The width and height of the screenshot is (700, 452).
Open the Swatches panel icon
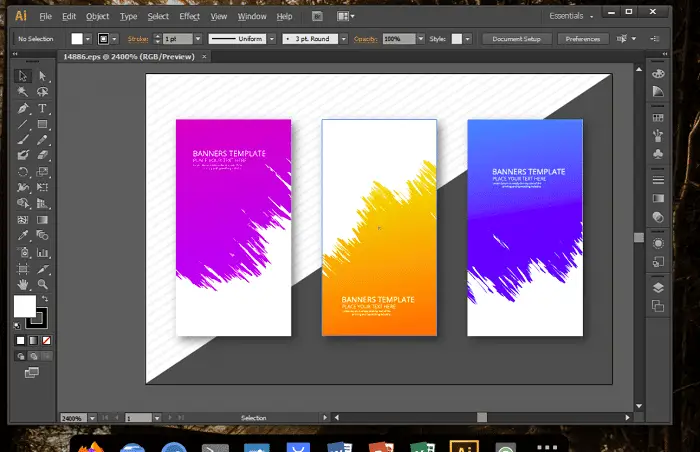(658, 118)
